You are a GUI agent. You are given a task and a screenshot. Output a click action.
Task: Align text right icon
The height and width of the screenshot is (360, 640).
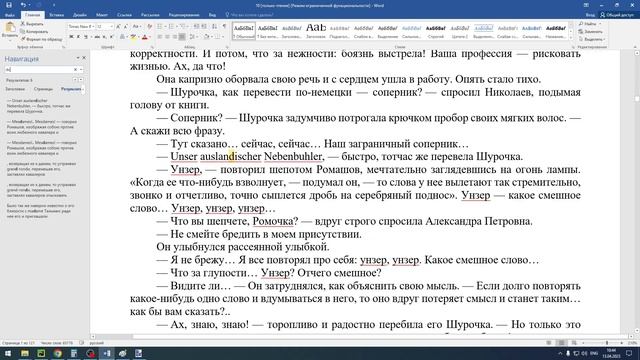click(175, 37)
